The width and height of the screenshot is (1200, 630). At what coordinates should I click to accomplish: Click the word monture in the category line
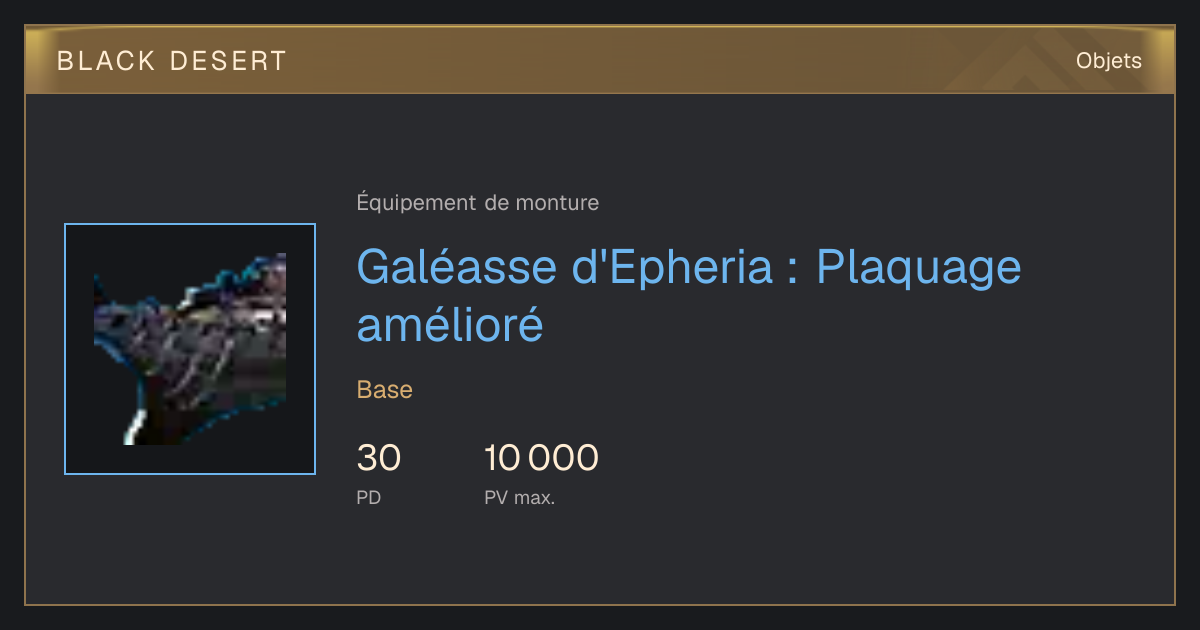557,203
